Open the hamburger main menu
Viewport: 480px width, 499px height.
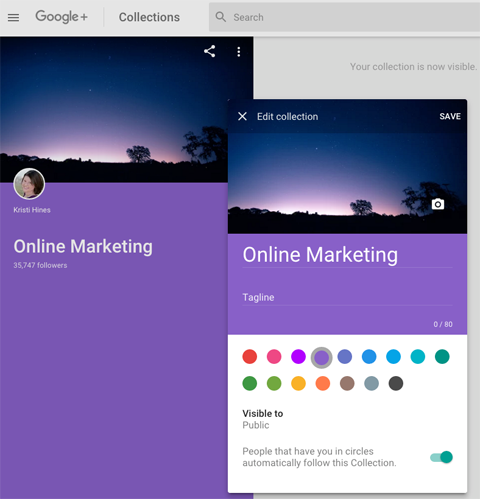[13, 17]
